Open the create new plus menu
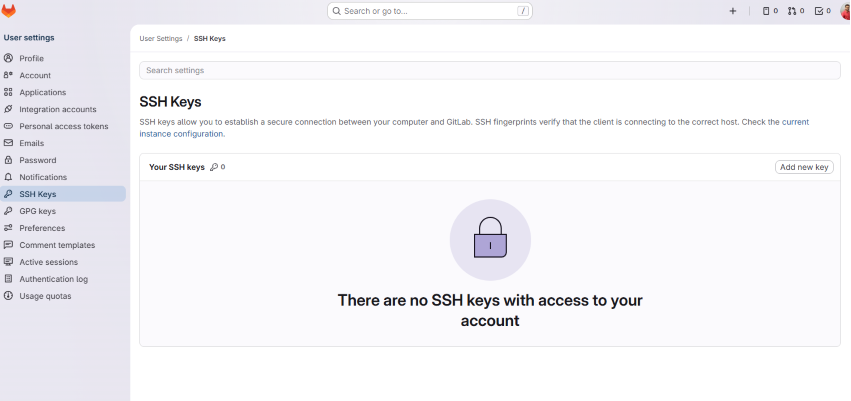851x401 pixels. pos(733,11)
